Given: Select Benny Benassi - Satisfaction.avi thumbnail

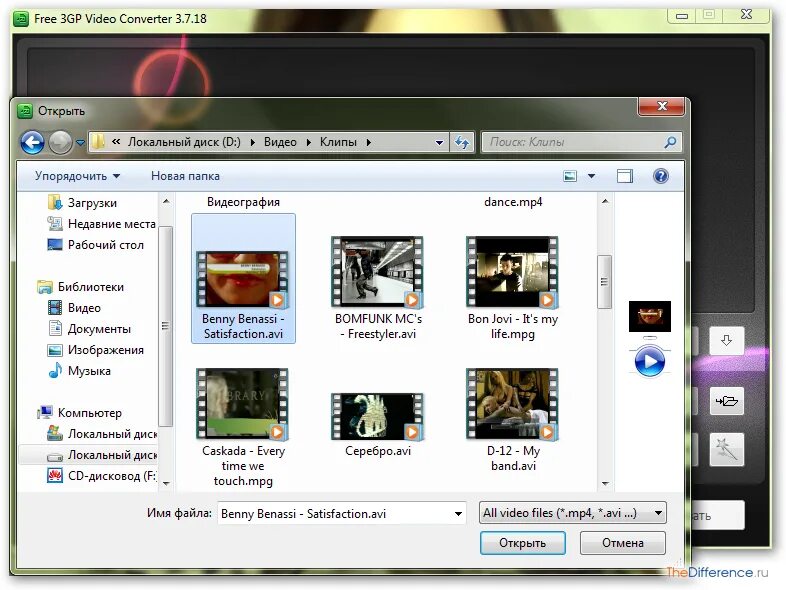Looking at the screenshot, I should pyautogui.click(x=243, y=279).
